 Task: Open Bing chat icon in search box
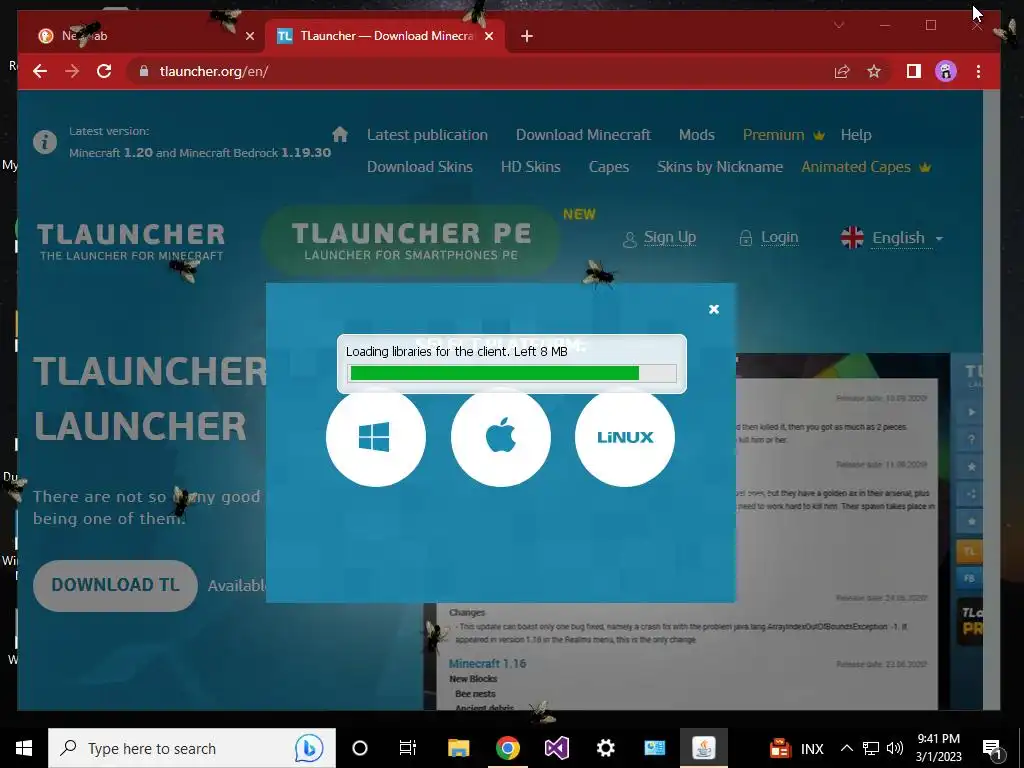click(309, 748)
